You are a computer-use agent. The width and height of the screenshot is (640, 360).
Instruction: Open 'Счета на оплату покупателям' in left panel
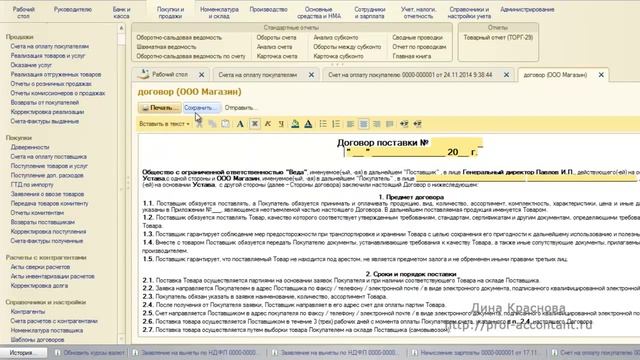coord(49,46)
